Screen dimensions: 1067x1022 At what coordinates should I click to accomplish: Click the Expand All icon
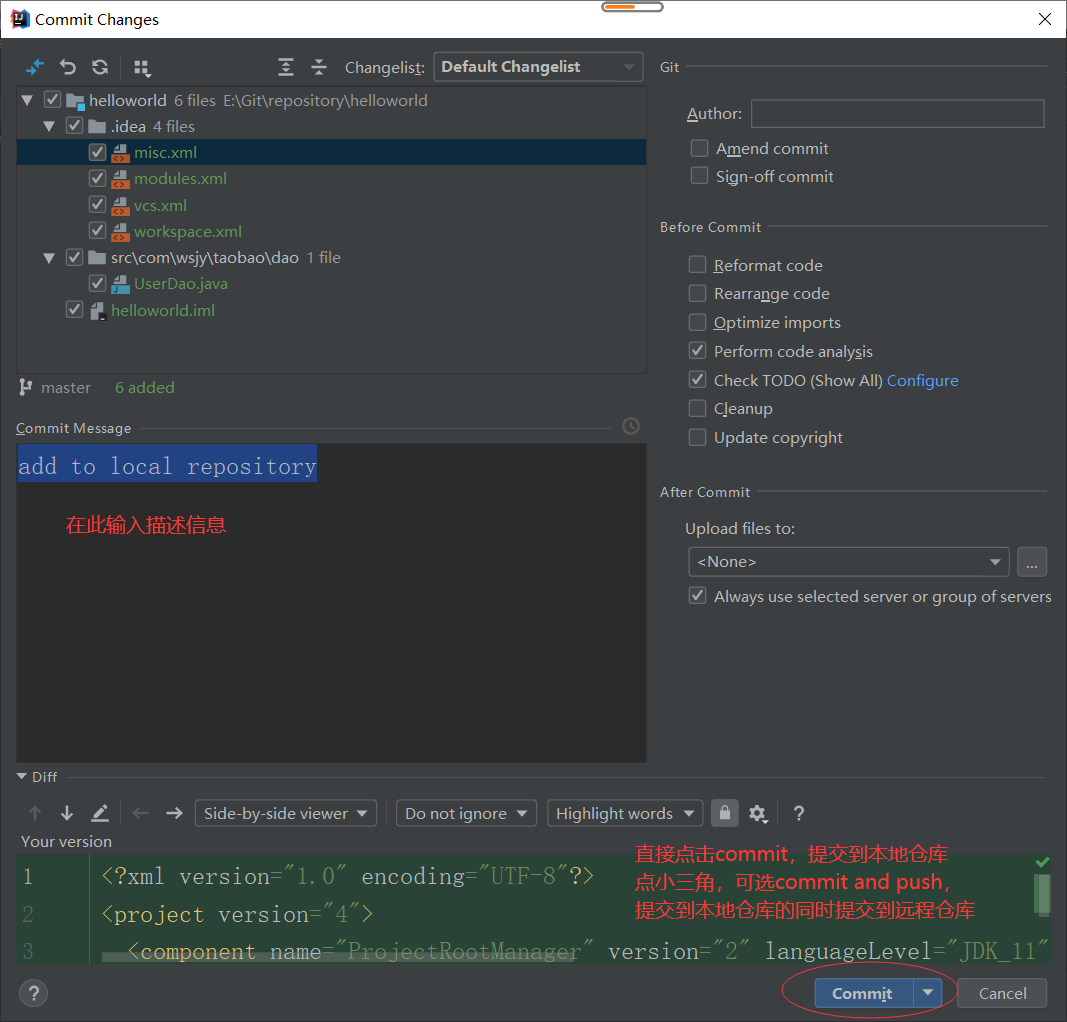tap(286, 67)
